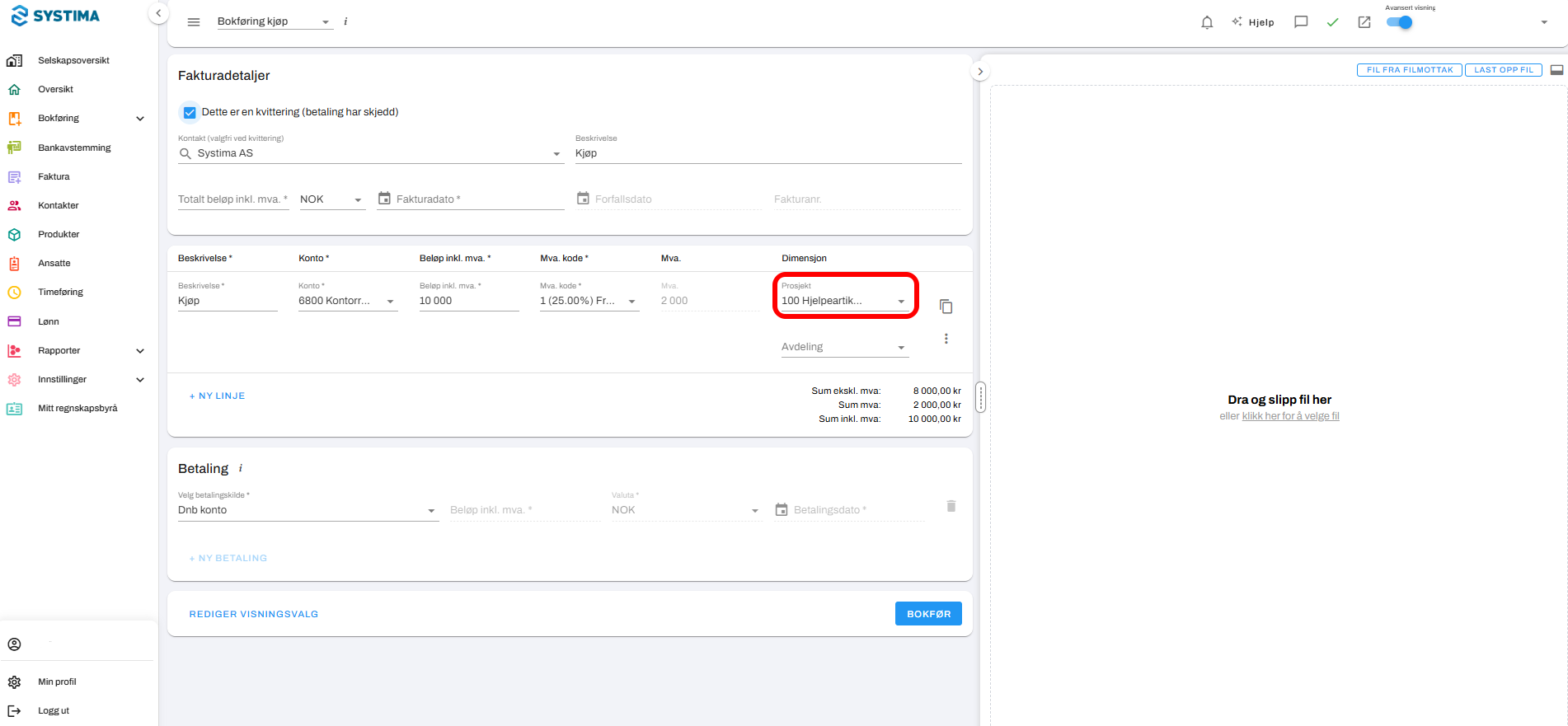
Task: Add a new line with NY LINJE
Action: [217, 396]
